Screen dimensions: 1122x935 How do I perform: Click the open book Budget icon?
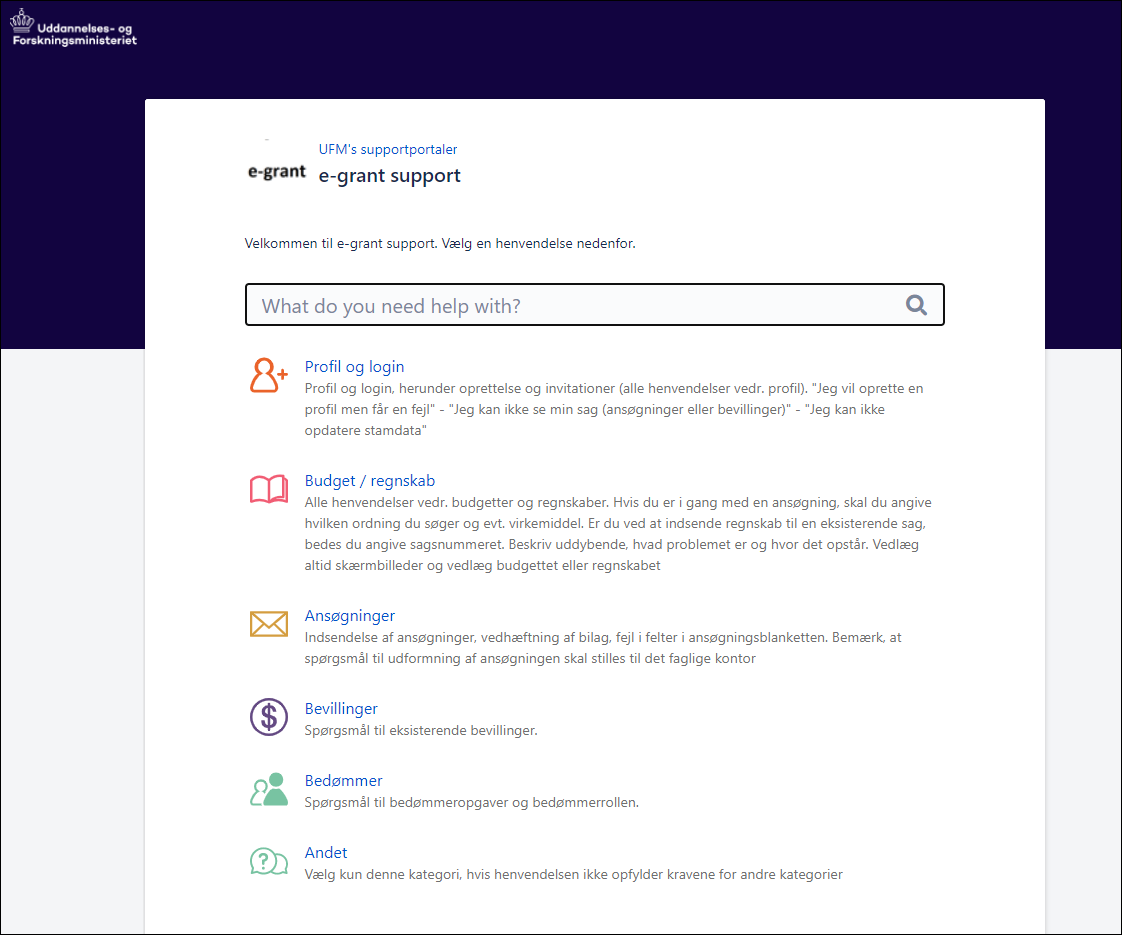[x=268, y=489]
